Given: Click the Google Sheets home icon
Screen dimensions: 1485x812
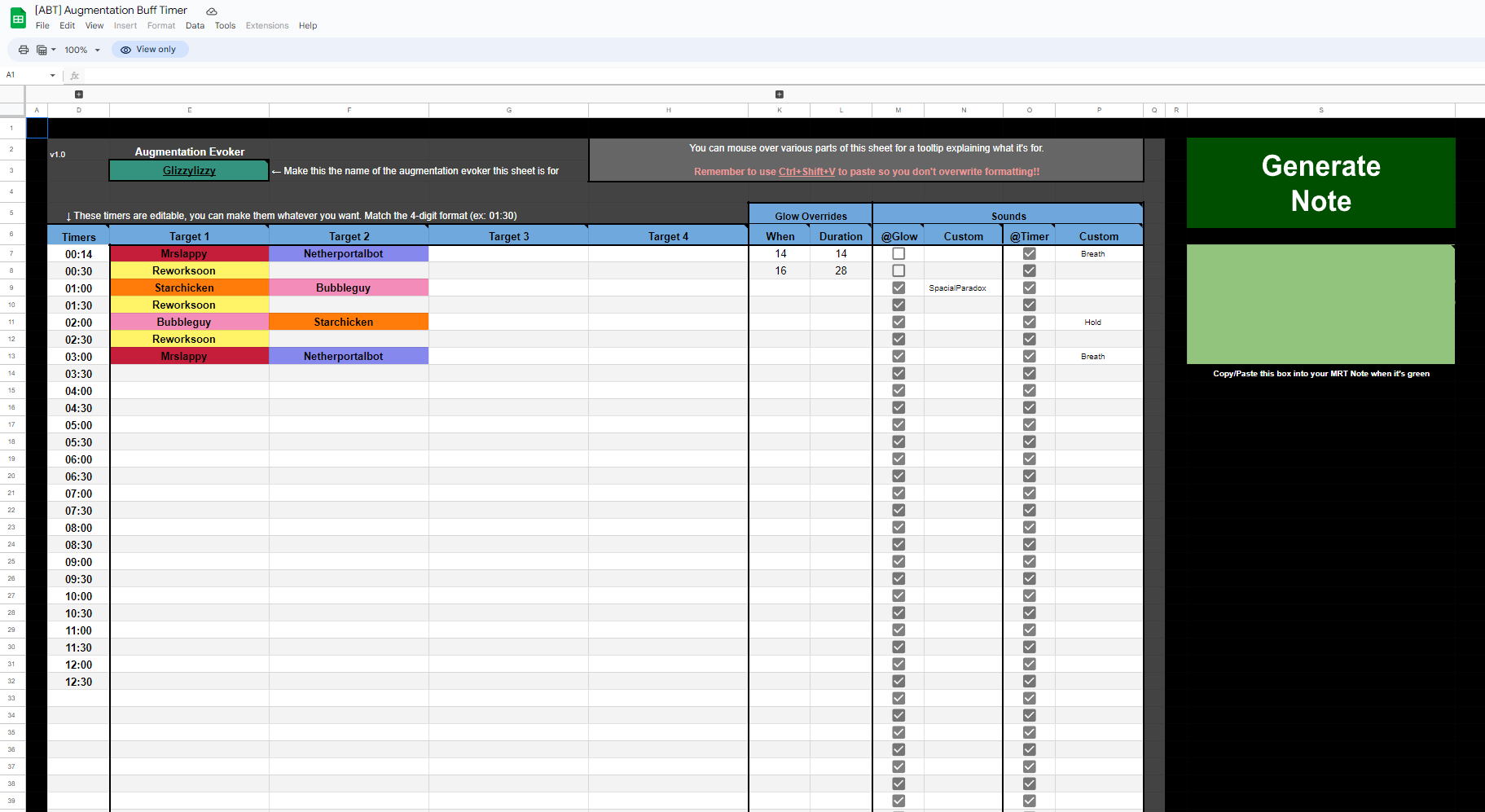Looking at the screenshot, I should point(18,18).
